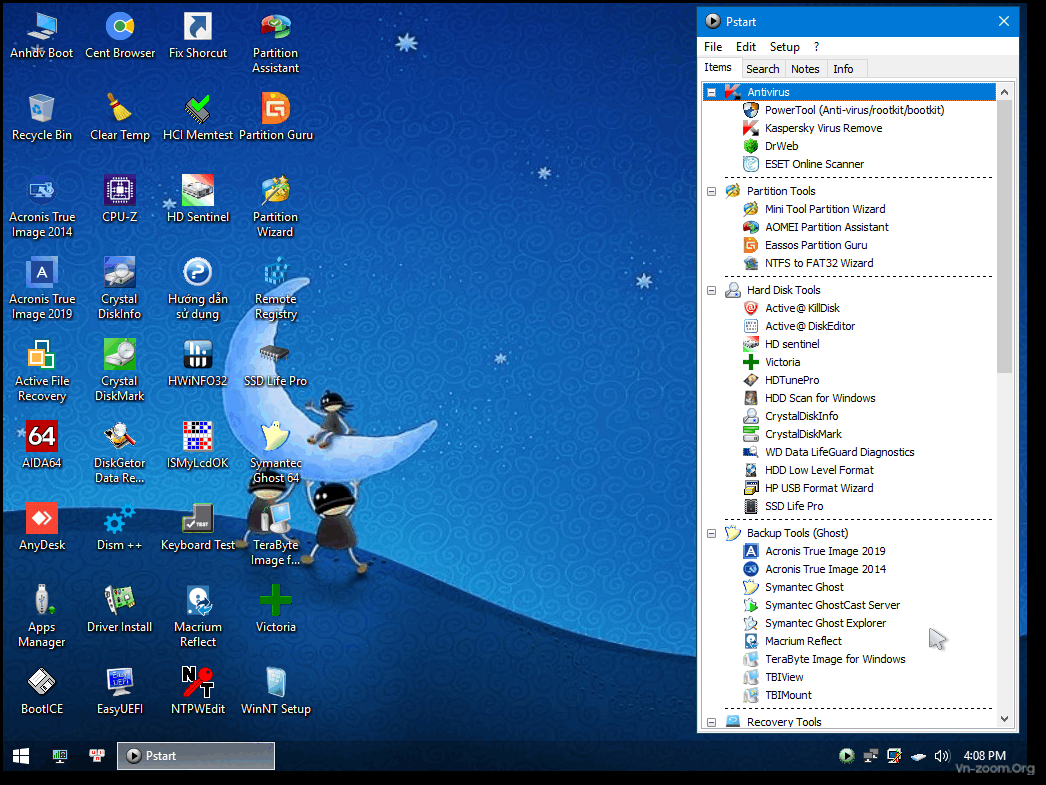The image size is (1046, 785).
Task: Open the Cent Browser desktop icon
Action: [x=120, y=28]
